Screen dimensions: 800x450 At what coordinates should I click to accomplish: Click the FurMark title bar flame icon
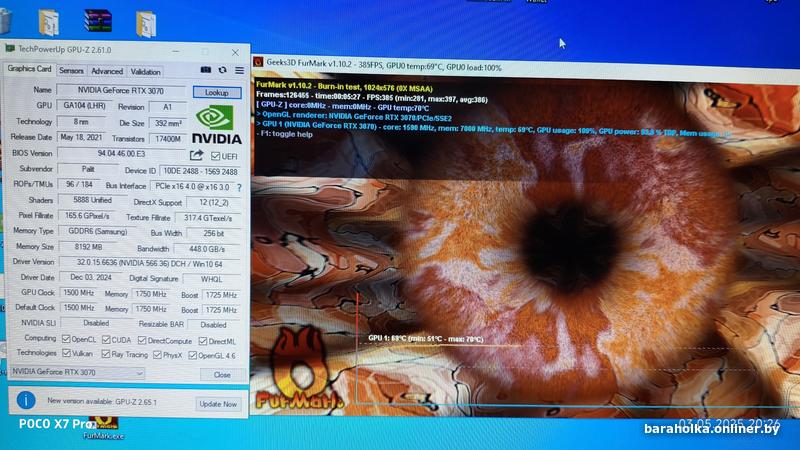(258, 62)
